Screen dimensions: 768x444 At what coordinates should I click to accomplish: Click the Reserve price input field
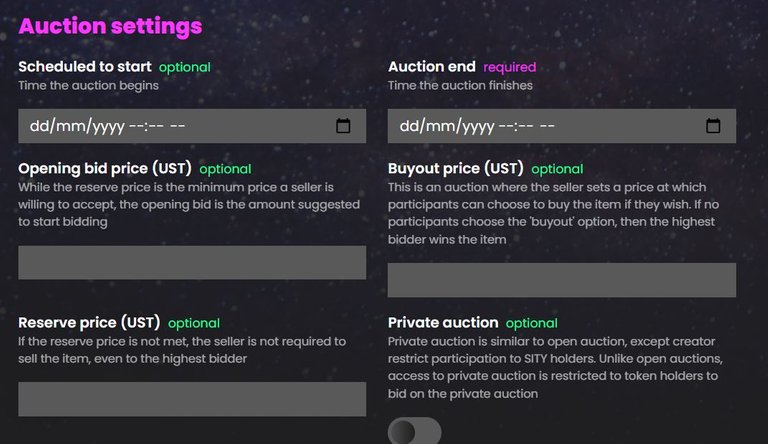[192, 399]
